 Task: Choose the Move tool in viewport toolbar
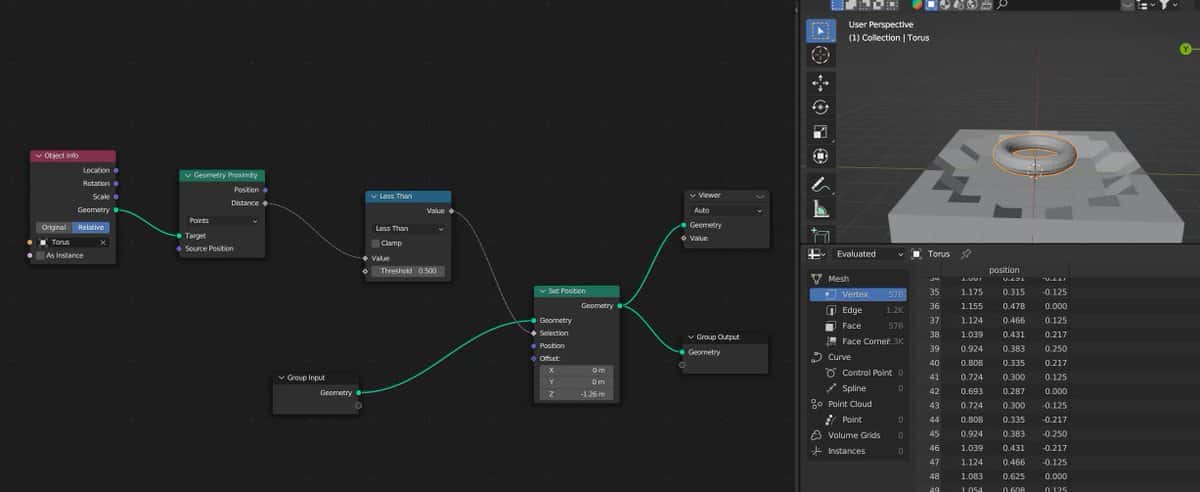coord(820,82)
